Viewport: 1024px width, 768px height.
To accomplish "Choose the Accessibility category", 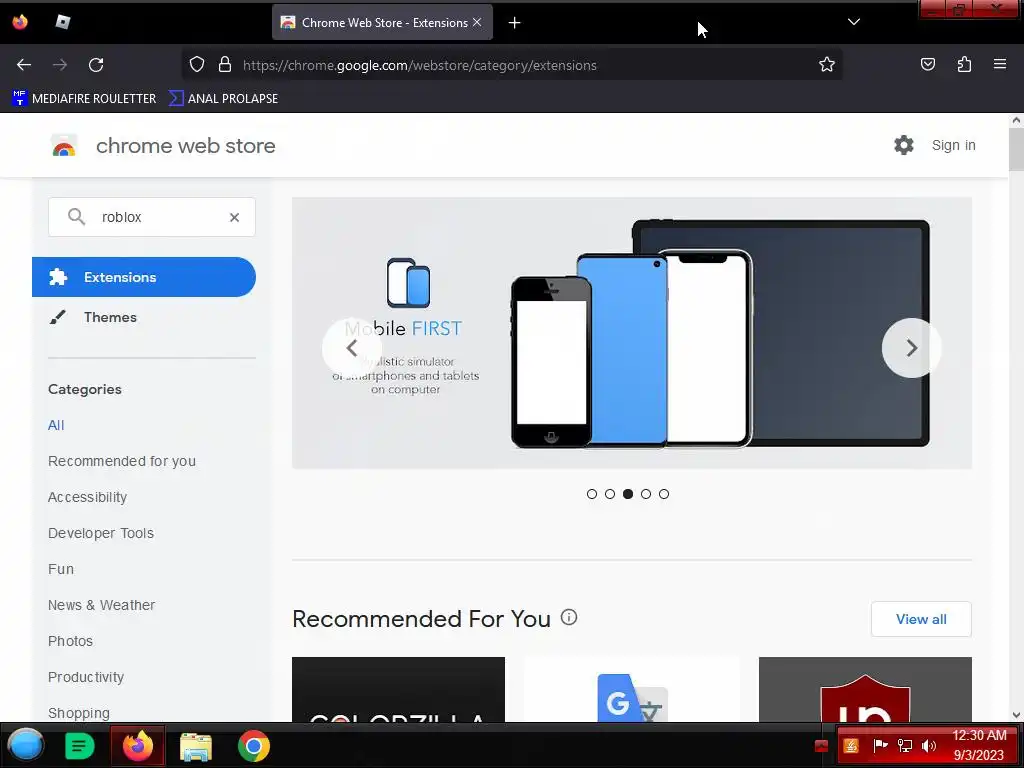I will pyautogui.click(x=88, y=497).
